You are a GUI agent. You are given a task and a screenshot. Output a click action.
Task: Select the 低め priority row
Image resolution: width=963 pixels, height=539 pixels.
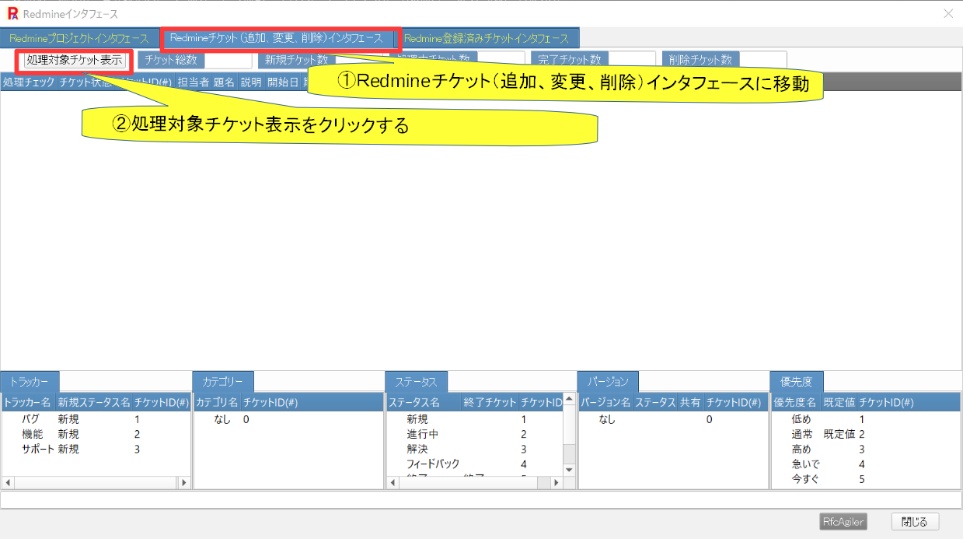coord(866,419)
